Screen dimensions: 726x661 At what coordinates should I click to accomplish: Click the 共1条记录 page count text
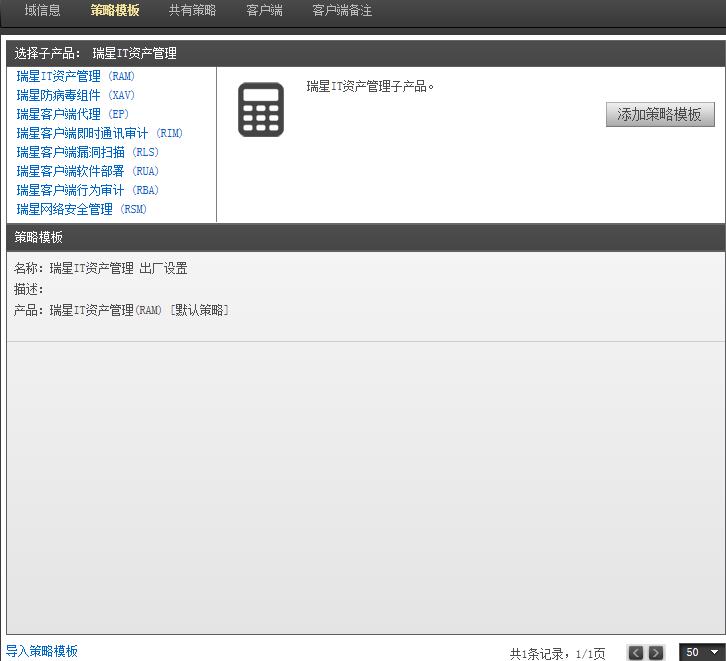coord(557,654)
